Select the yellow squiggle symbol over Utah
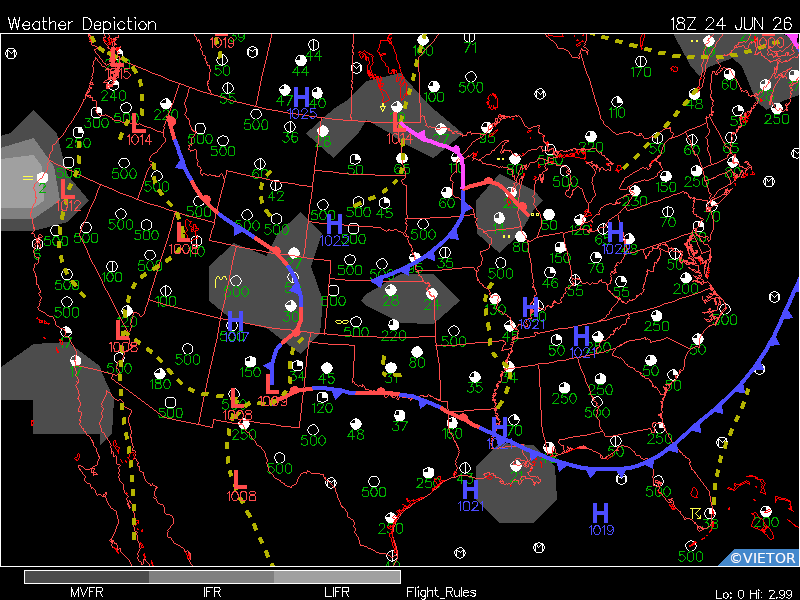The height and width of the screenshot is (600, 800). pos(220,281)
